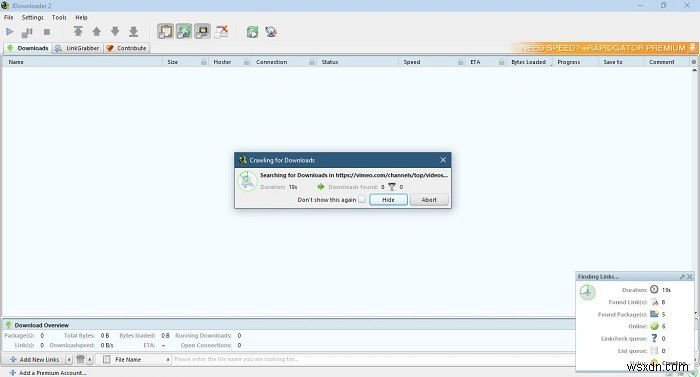Move selection to top of list
700x377 pixels.
pyautogui.click(x=78, y=31)
